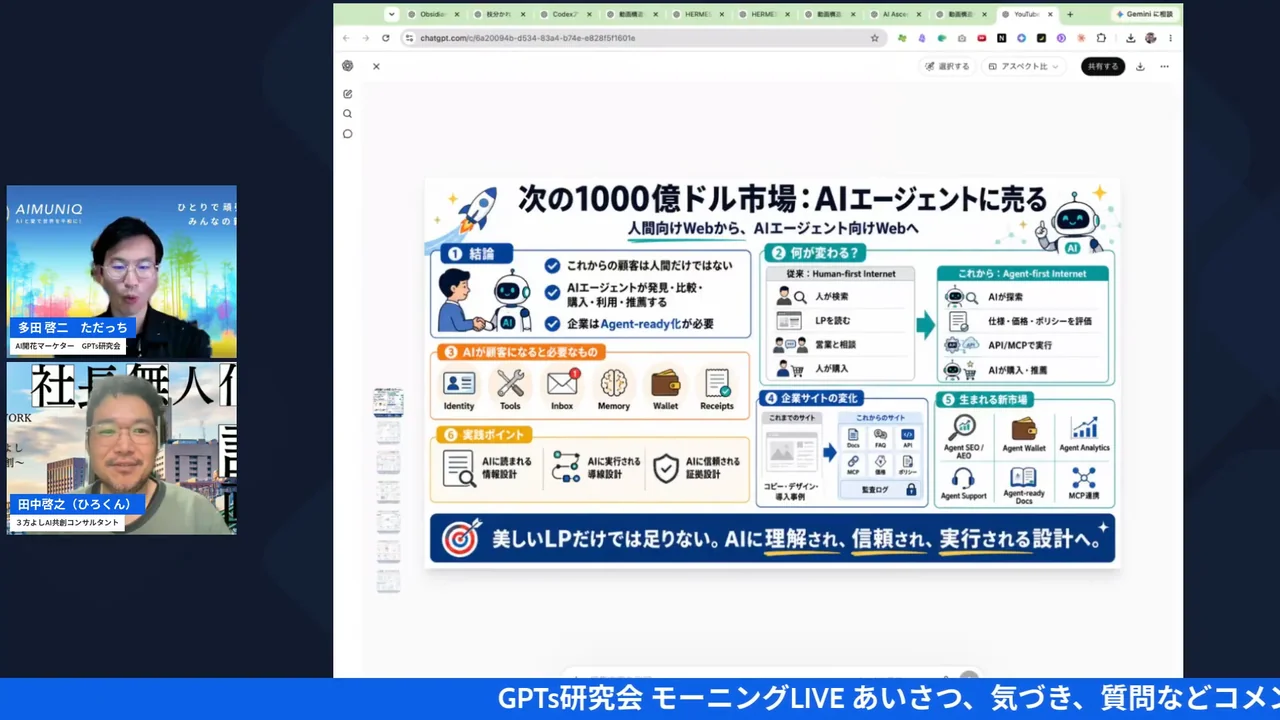
Task: Select the first image thumbnail in strip
Action: pyautogui.click(x=388, y=402)
